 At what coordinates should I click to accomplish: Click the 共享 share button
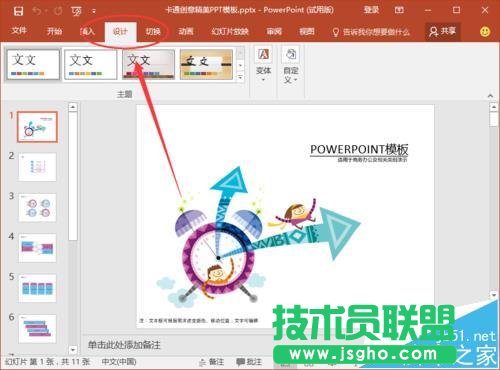pyautogui.click(x=443, y=32)
